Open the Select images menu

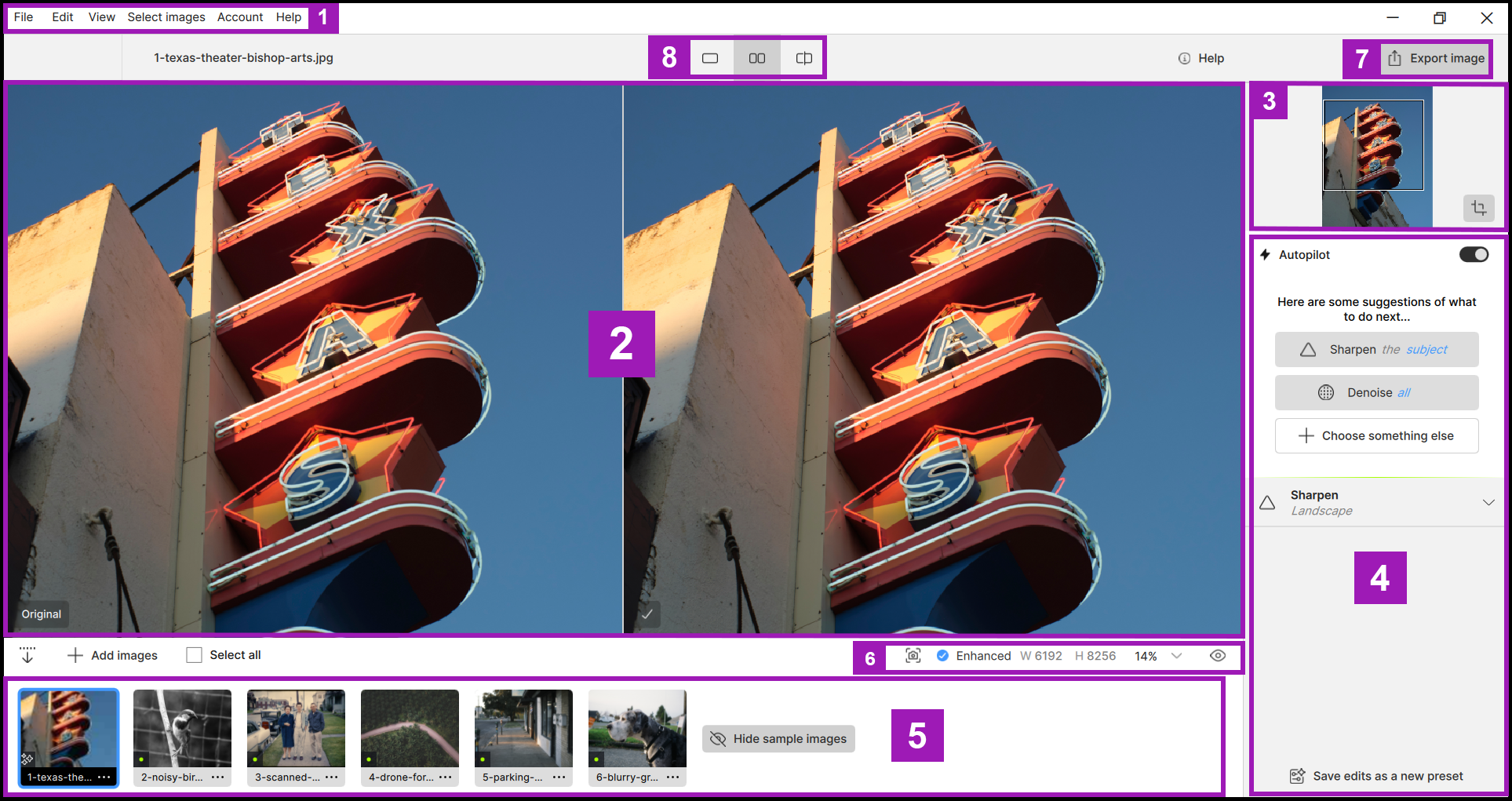click(x=166, y=17)
